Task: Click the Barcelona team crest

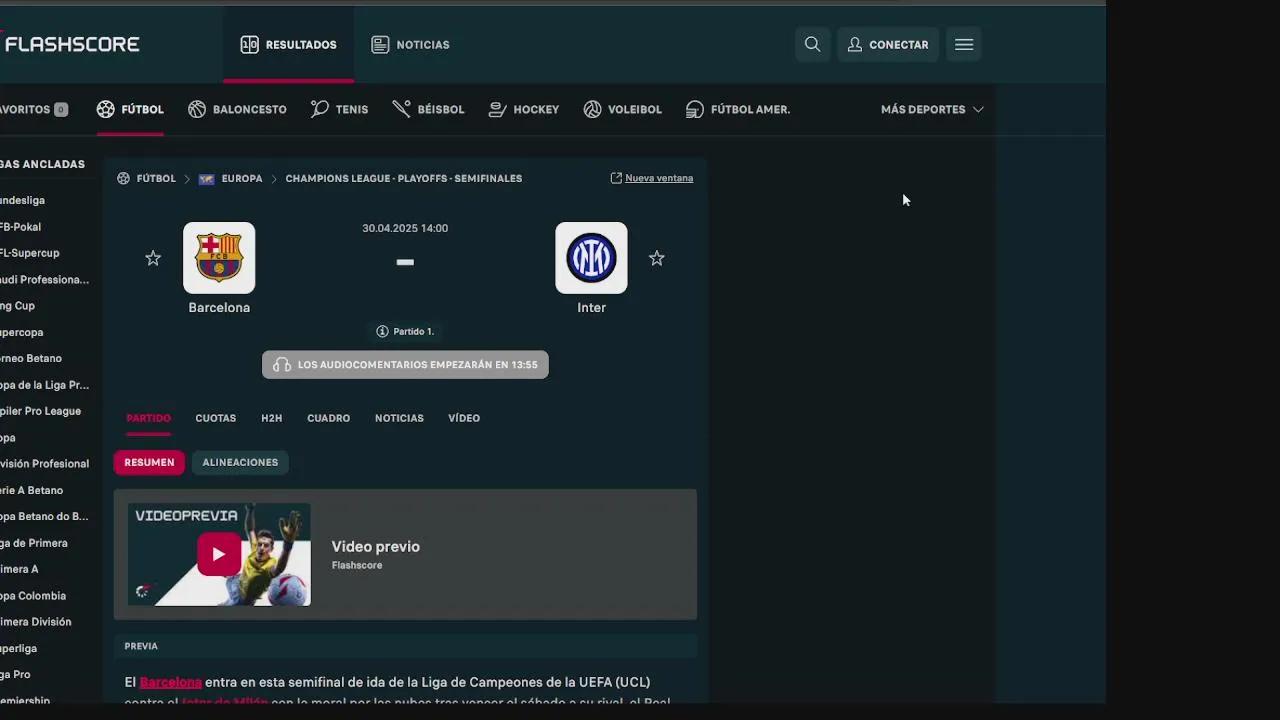Action: click(219, 258)
